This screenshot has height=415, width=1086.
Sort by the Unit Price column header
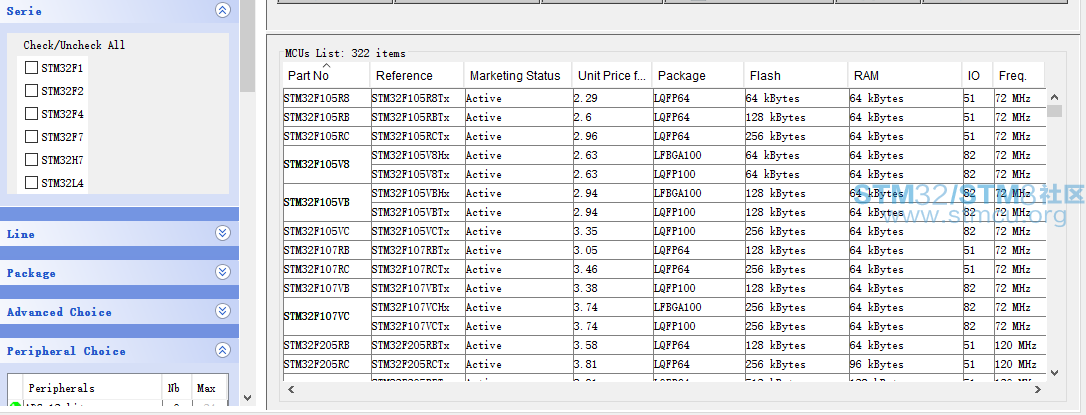612,75
